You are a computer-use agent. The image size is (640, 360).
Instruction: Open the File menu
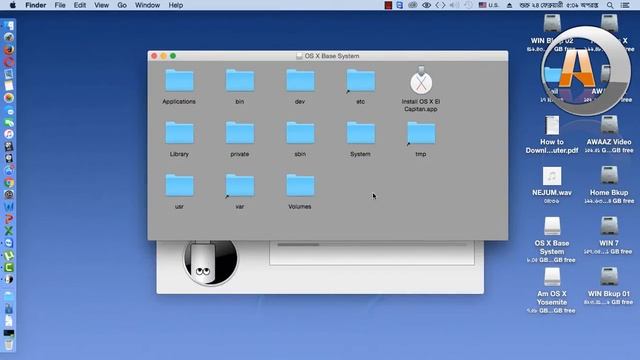point(60,5)
